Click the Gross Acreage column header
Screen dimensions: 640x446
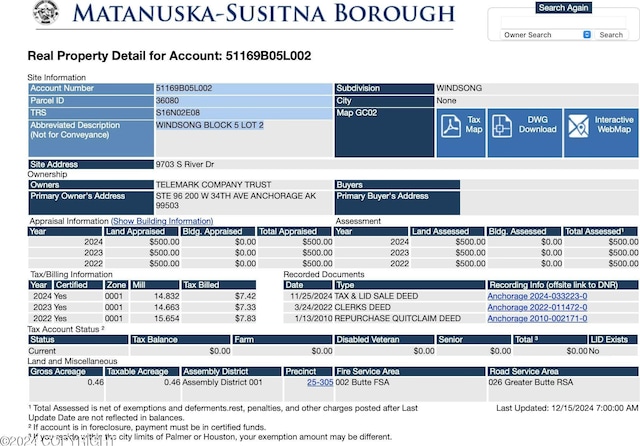pyautogui.click(x=66, y=371)
